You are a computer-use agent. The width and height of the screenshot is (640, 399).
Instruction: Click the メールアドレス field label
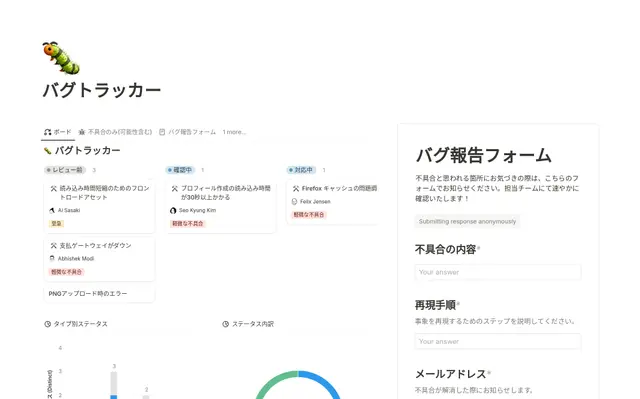click(451, 374)
